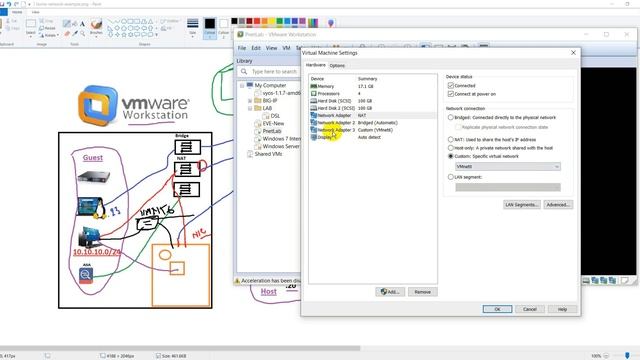
Task: Click the My Computer icon in Library
Action: click(x=250, y=85)
